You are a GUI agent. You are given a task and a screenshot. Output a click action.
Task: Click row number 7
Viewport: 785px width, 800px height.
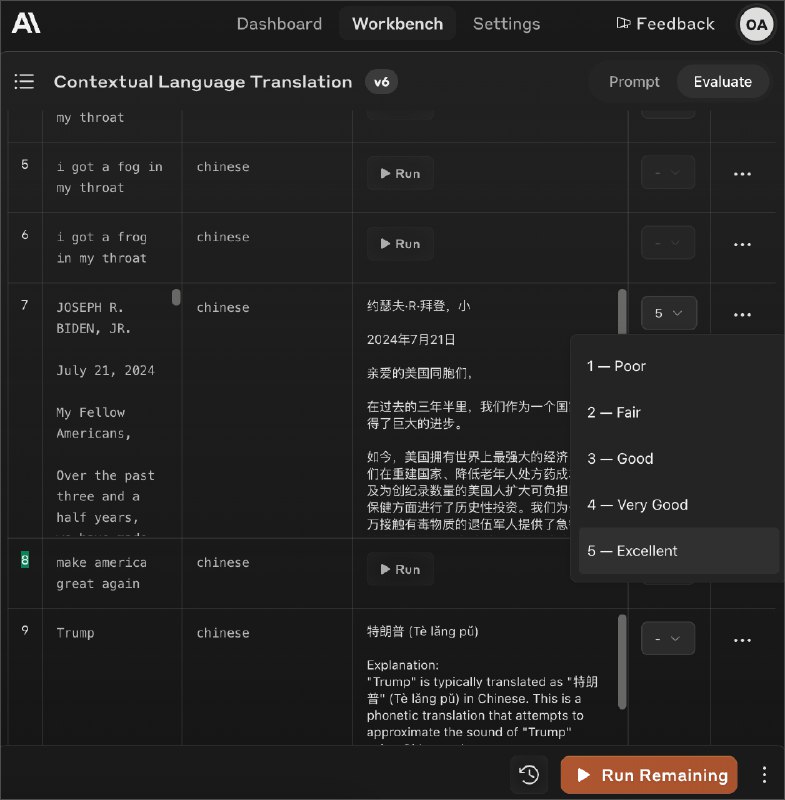pos(24,305)
